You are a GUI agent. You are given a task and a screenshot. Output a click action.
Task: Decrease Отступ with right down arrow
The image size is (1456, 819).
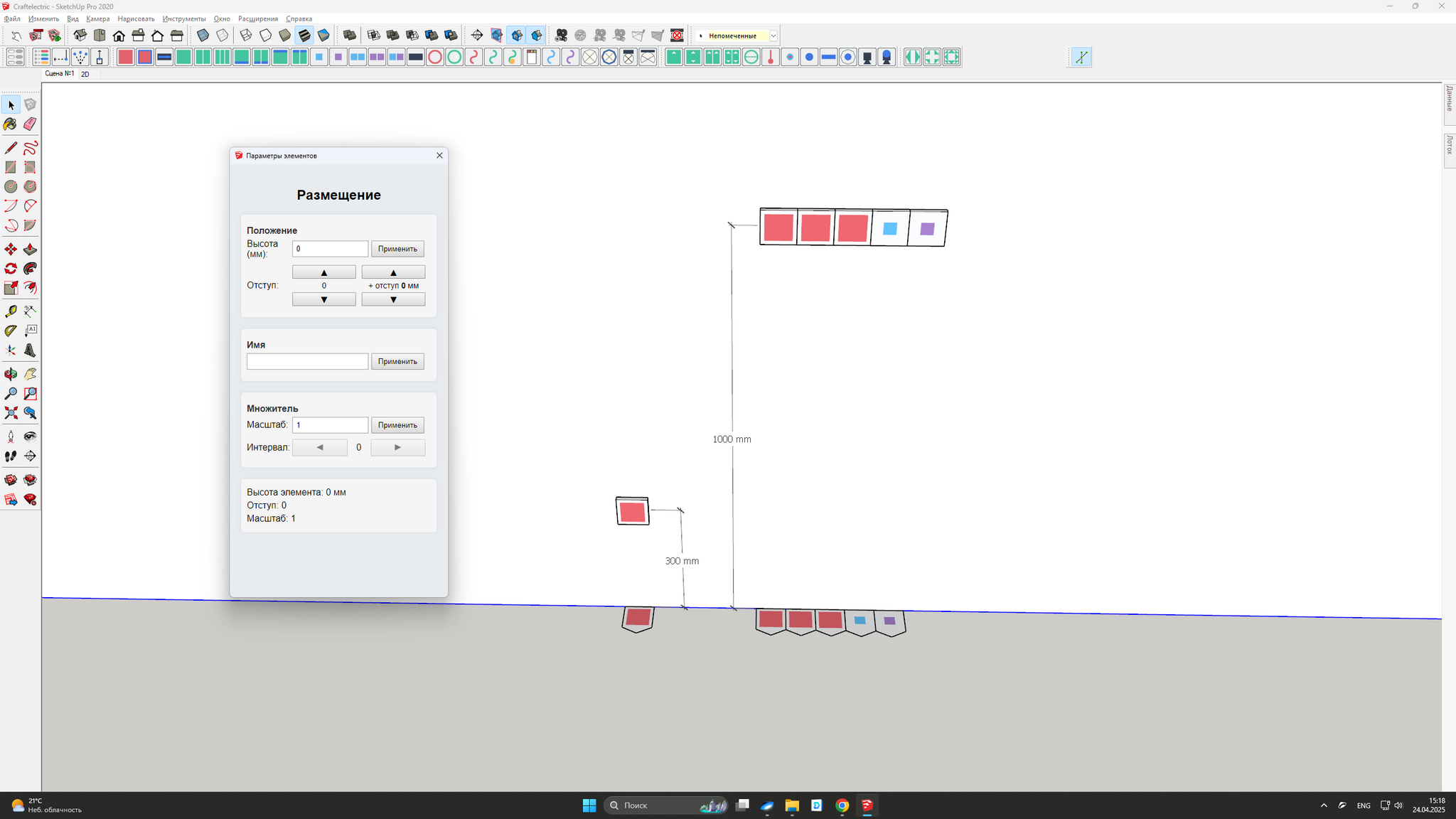393,299
